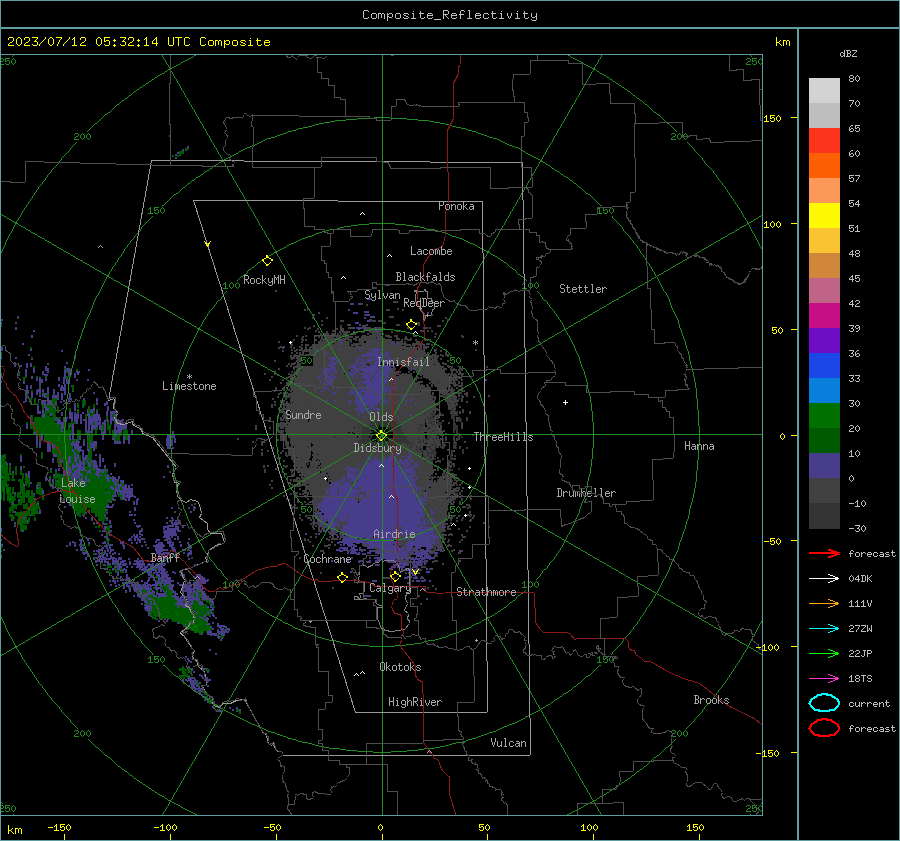This screenshot has width=900, height=841.
Task: Click the cyan 'current' ellipse legend icon
Action: point(824,703)
